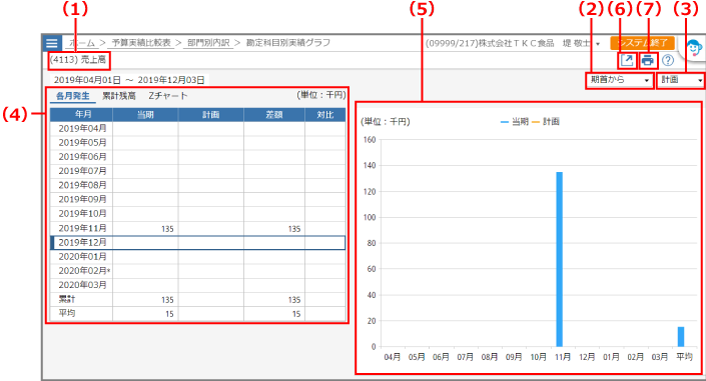Switch to the 累計残高 tab

coord(119,96)
